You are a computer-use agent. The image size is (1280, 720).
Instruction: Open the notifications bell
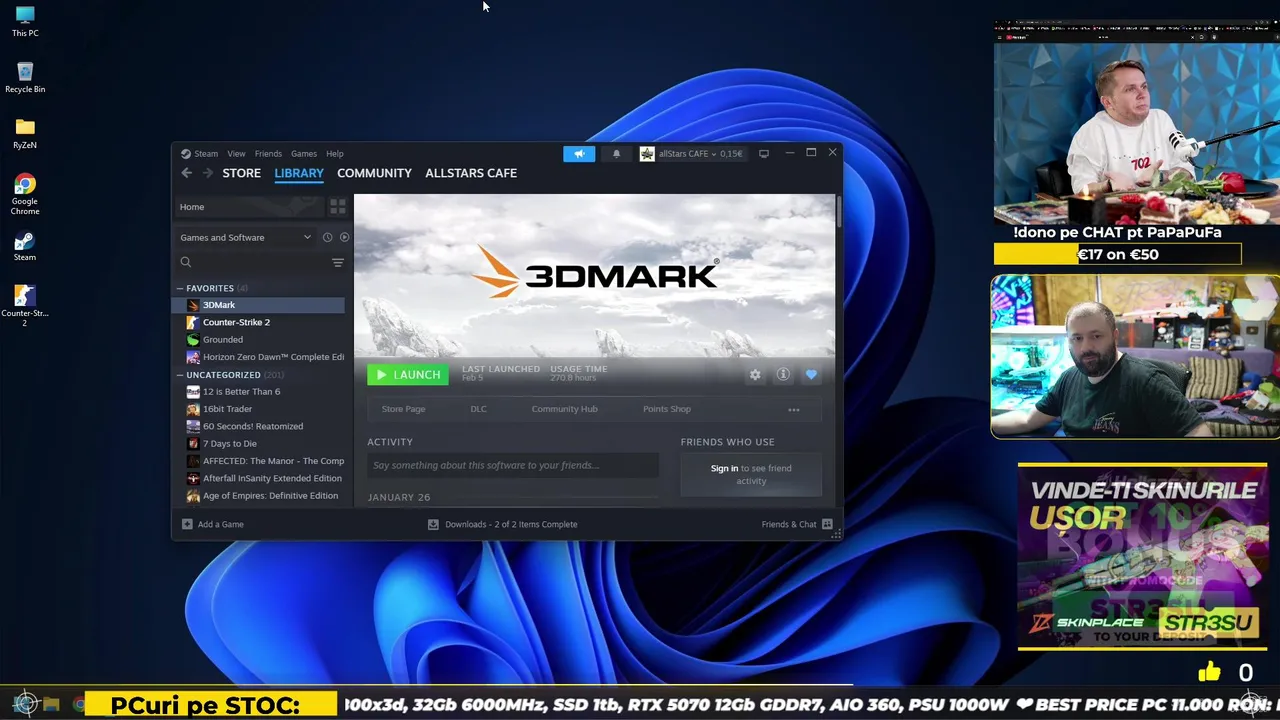616,154
